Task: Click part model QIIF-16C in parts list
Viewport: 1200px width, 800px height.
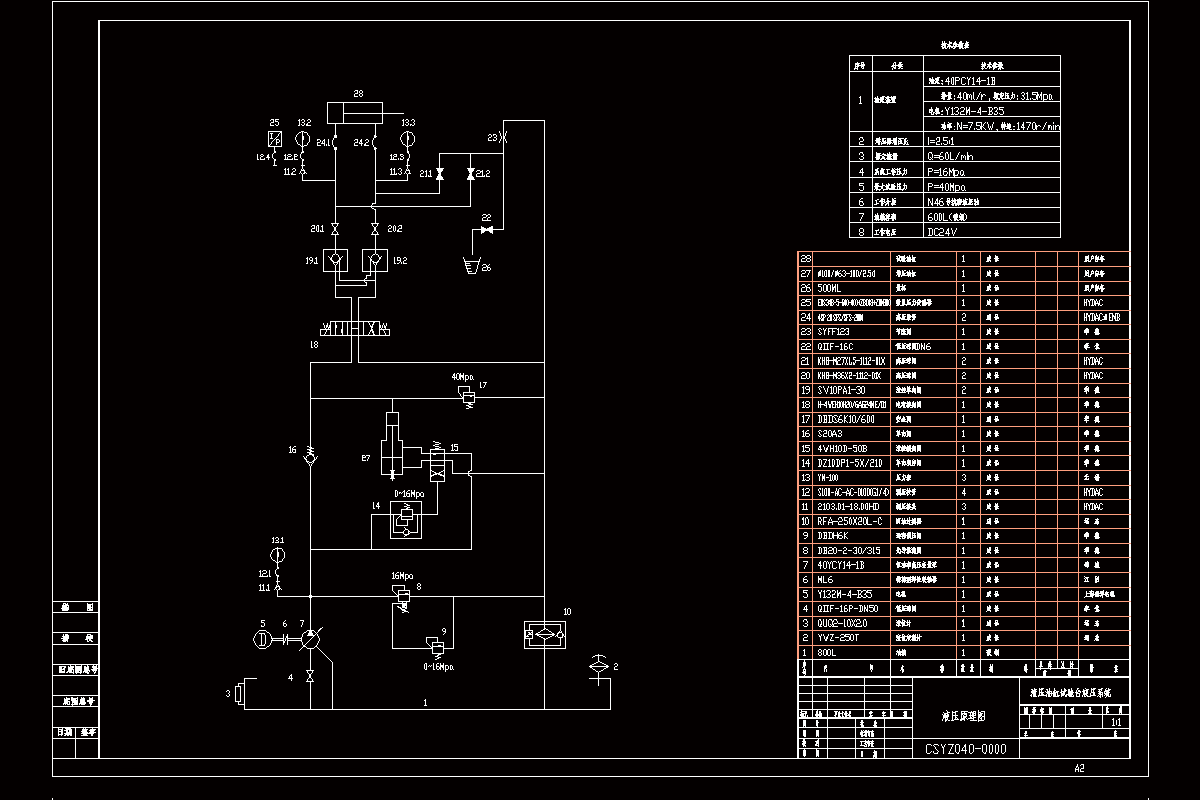Action: tap(836, 346)
